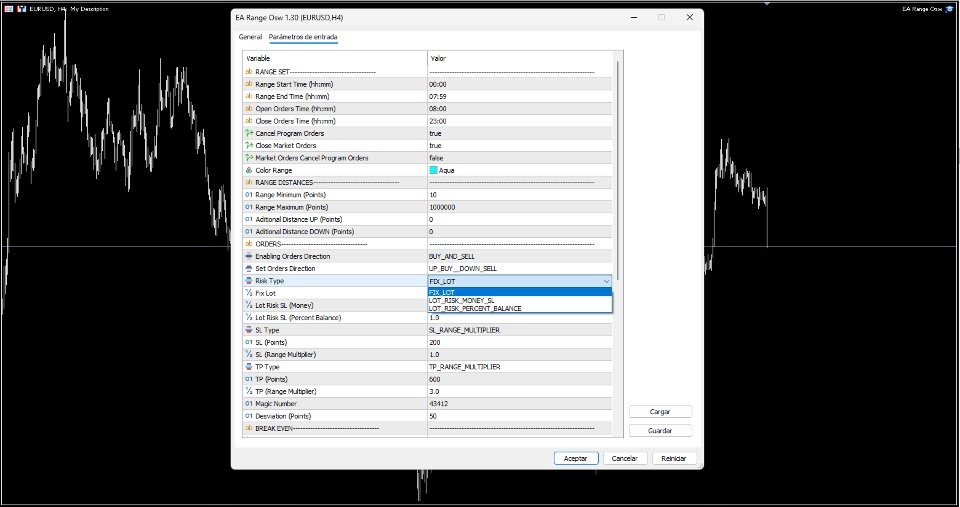The width and height of the screenshot is (960, 507).
Task: Click the TP Type enum icon
Action: tap(249, 367)
